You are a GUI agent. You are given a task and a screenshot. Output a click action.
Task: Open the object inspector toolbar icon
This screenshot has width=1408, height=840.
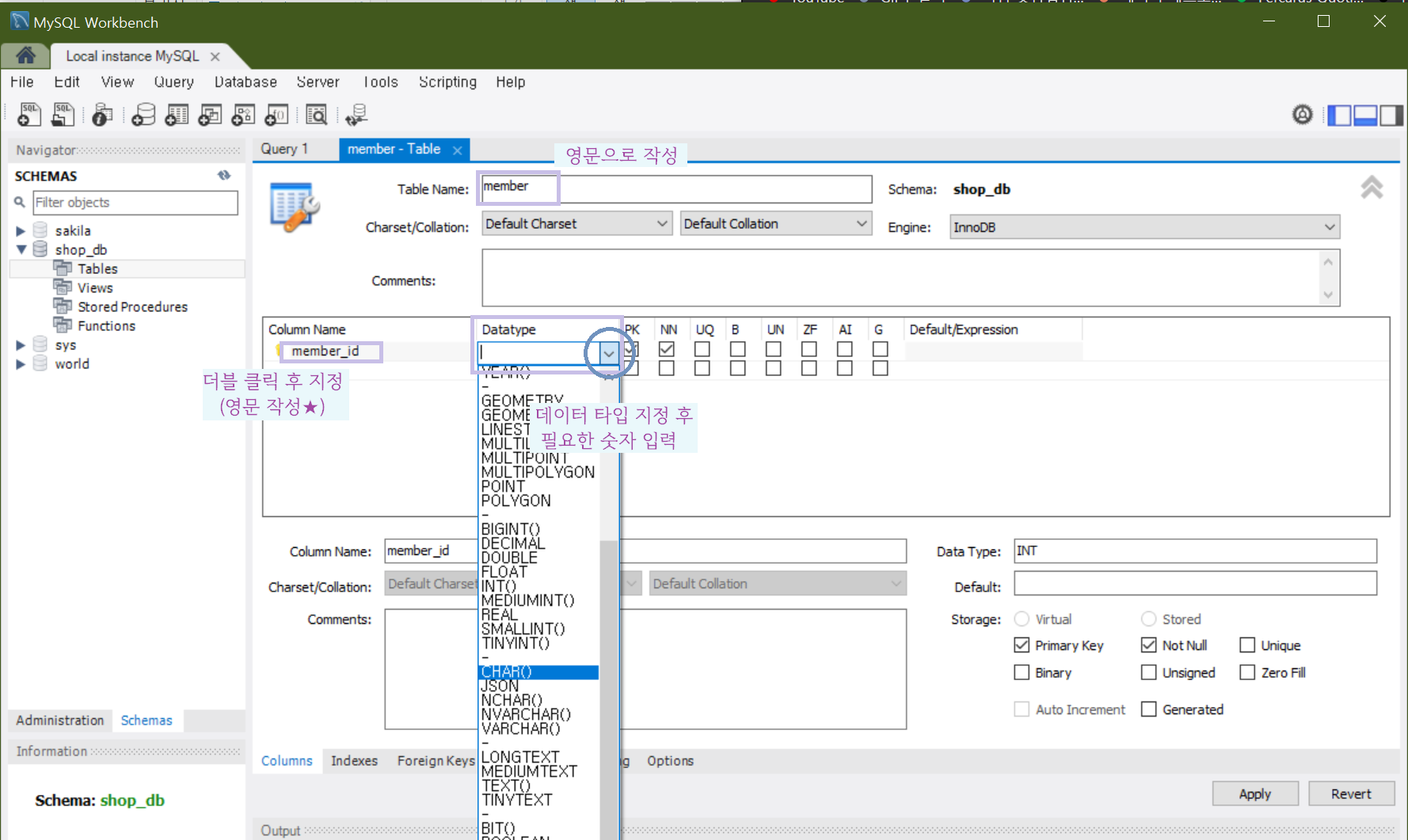101,115
